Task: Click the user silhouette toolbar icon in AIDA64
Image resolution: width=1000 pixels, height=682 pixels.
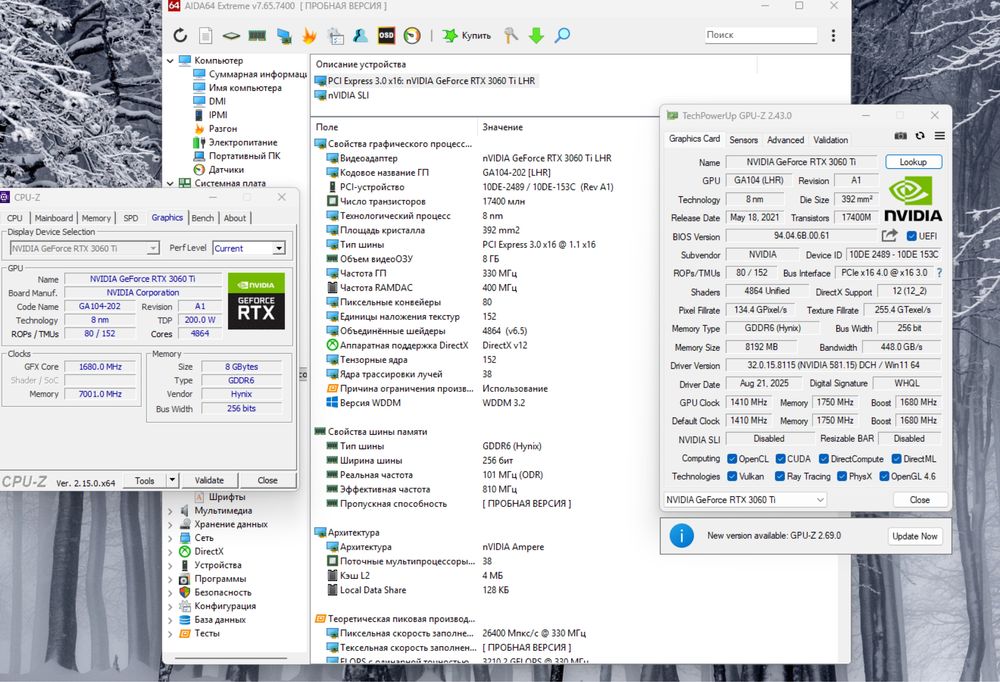Action: click(360, 36)
